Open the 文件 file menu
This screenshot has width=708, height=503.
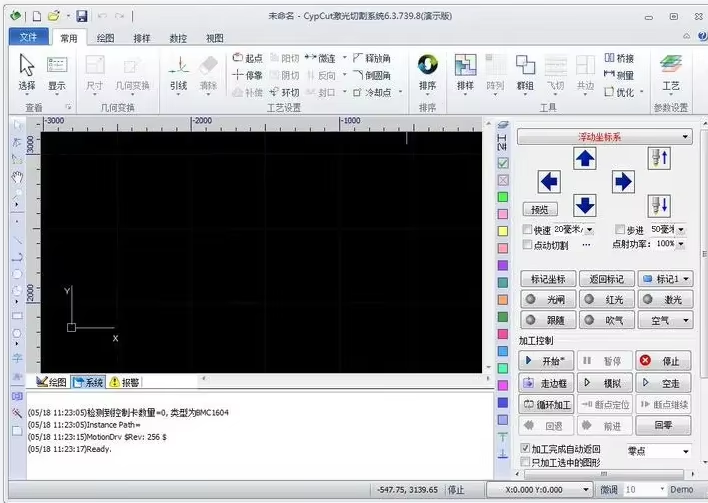click(28, 37)
